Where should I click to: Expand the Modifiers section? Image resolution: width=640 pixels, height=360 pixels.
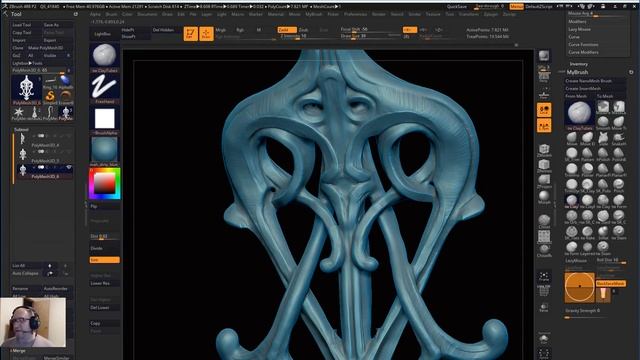click(x=577, y=21)
